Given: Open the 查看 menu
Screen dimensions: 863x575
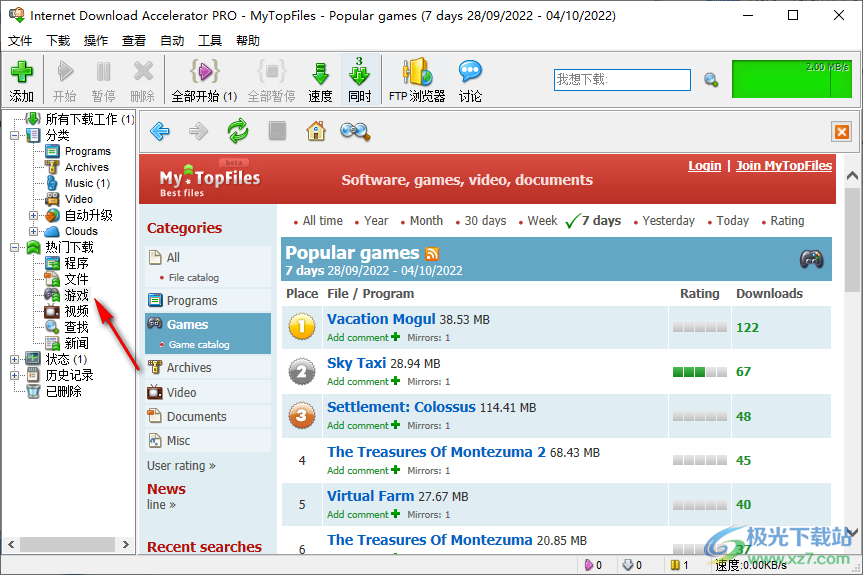Looking at the screenshot, I should tap(134, 41).
